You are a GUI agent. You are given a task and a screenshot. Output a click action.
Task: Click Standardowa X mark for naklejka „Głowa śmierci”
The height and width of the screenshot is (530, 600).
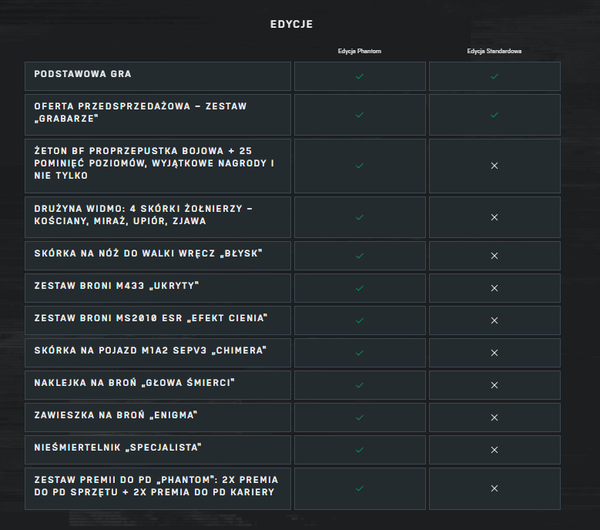tap(494, 385)
